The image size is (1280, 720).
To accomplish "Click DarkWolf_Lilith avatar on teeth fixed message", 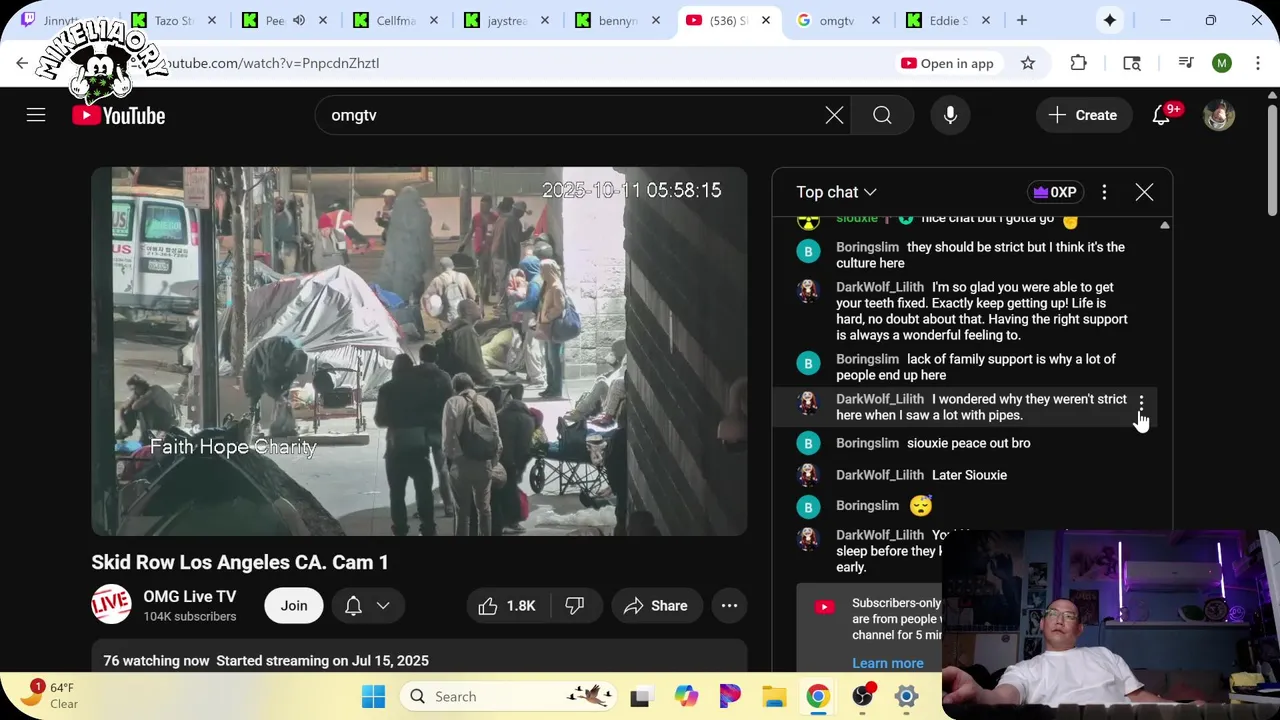I will 808,291.
